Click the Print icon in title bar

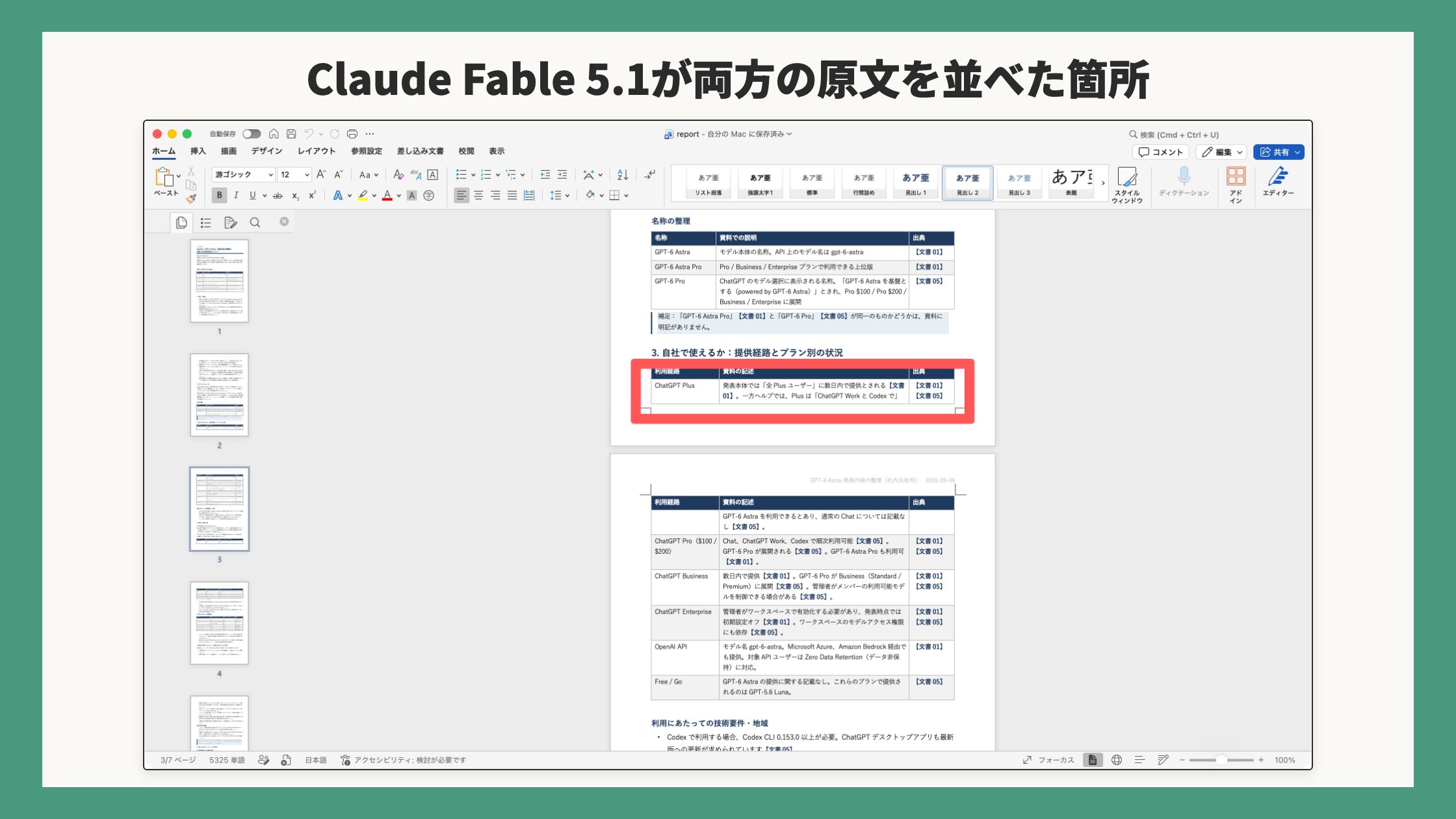(352, 134)
